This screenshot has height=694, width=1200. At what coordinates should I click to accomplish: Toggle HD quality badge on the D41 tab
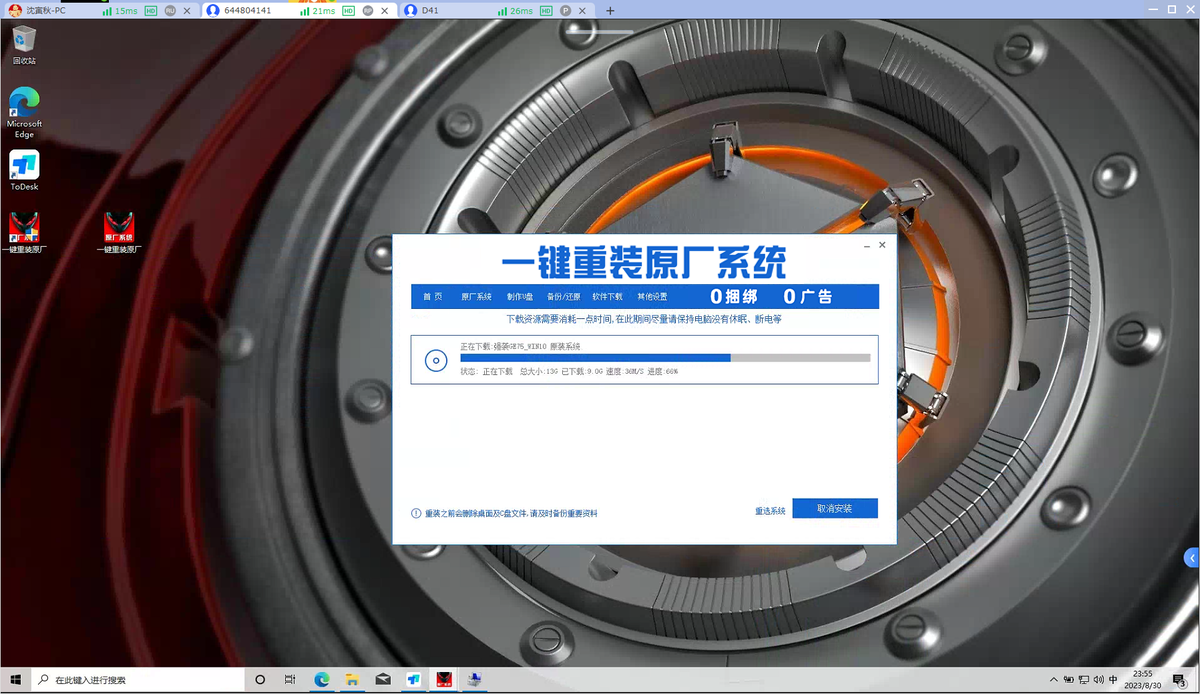(x=546, y=10)
